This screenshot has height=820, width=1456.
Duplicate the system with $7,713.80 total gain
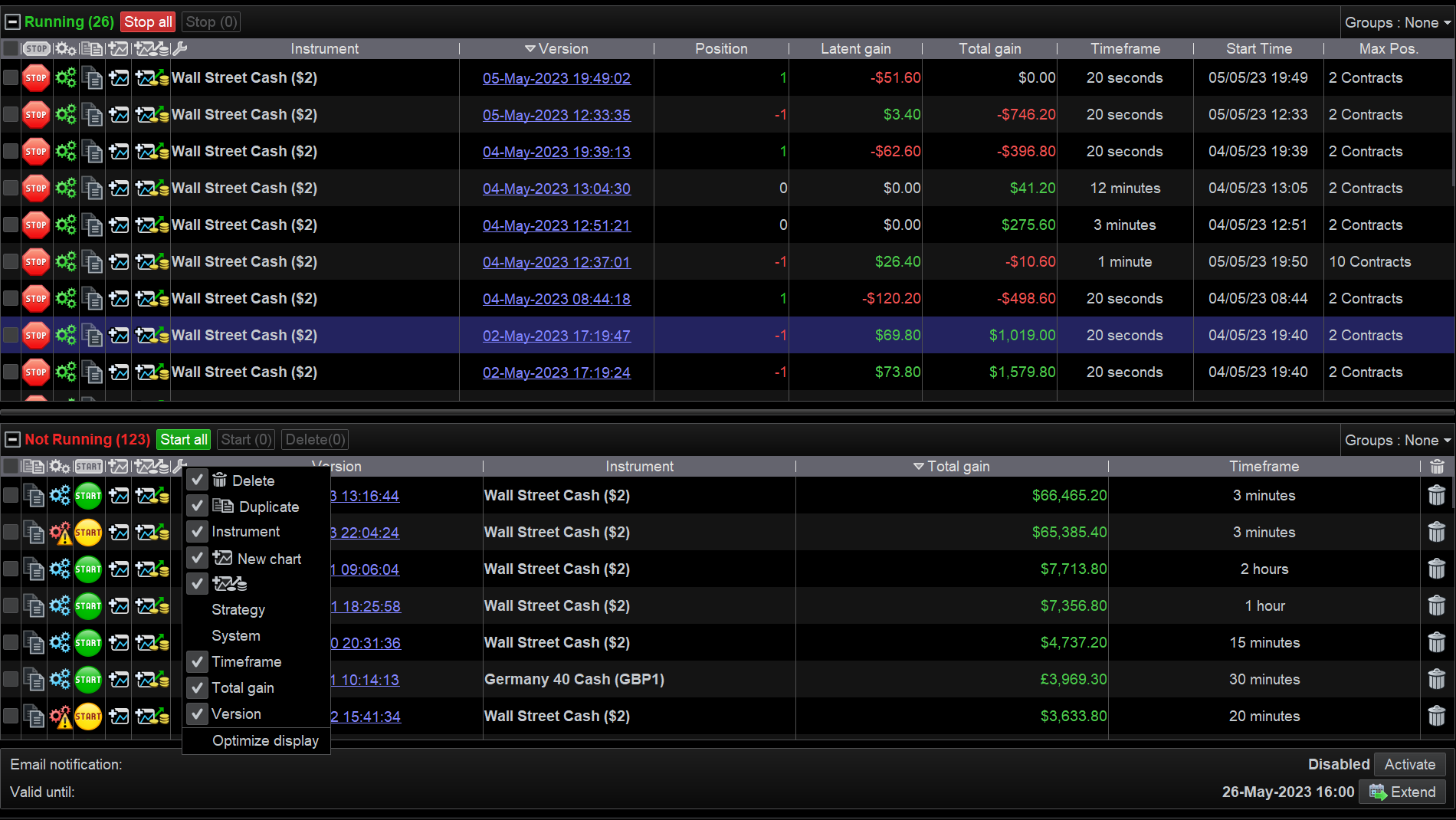pos(34,569)
